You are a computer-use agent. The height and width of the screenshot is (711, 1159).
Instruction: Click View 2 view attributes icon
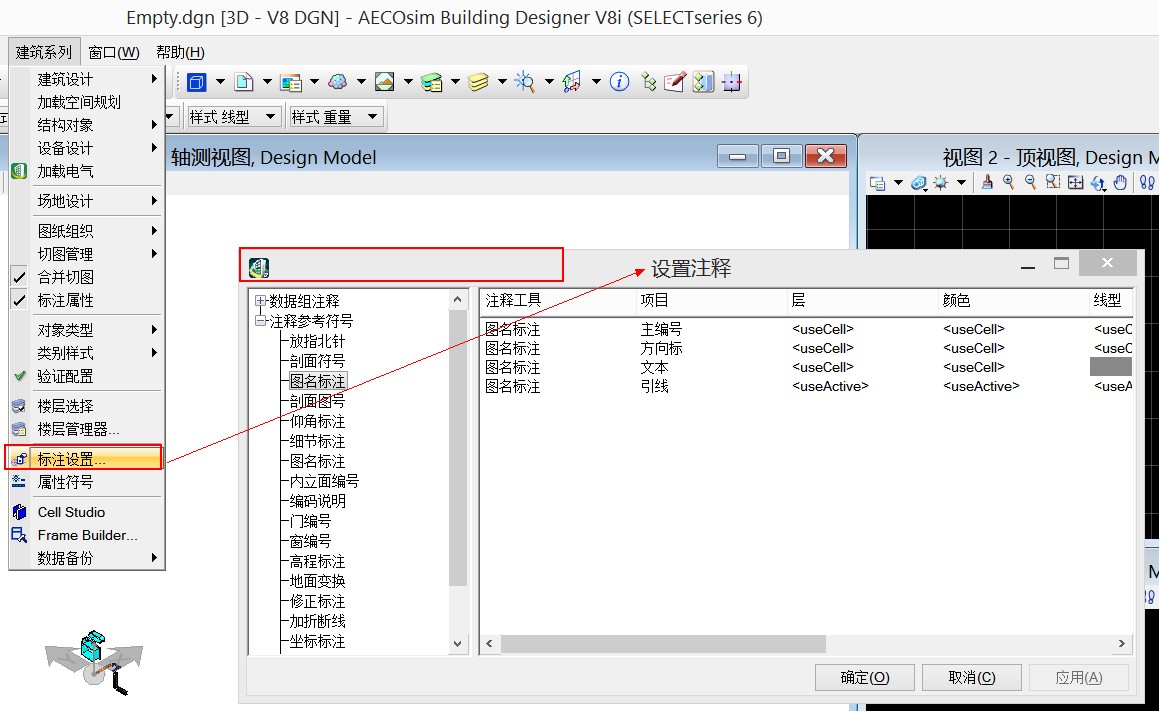[x=877, y=183]
